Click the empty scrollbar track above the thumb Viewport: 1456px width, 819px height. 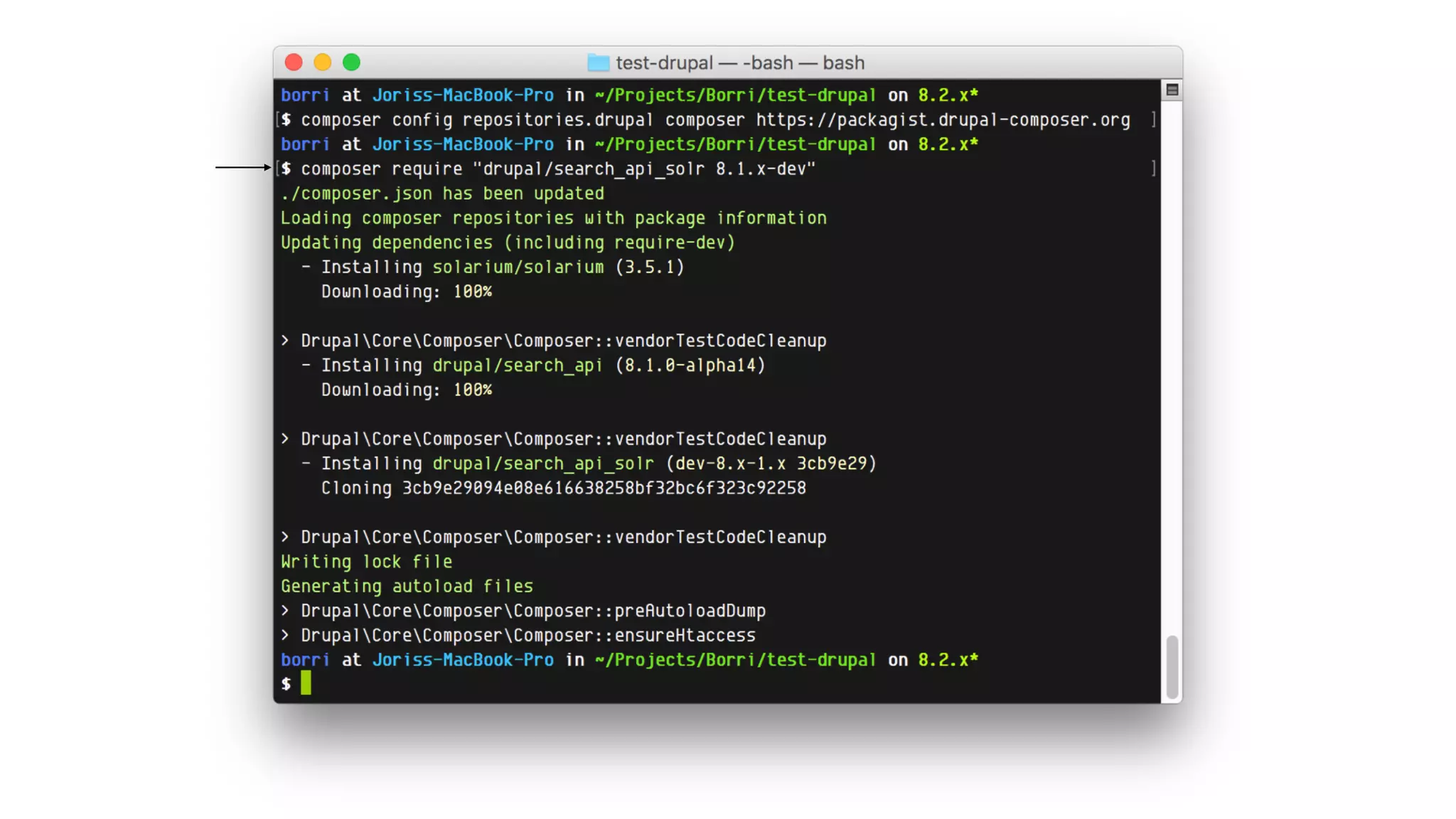coord(1172,355)
